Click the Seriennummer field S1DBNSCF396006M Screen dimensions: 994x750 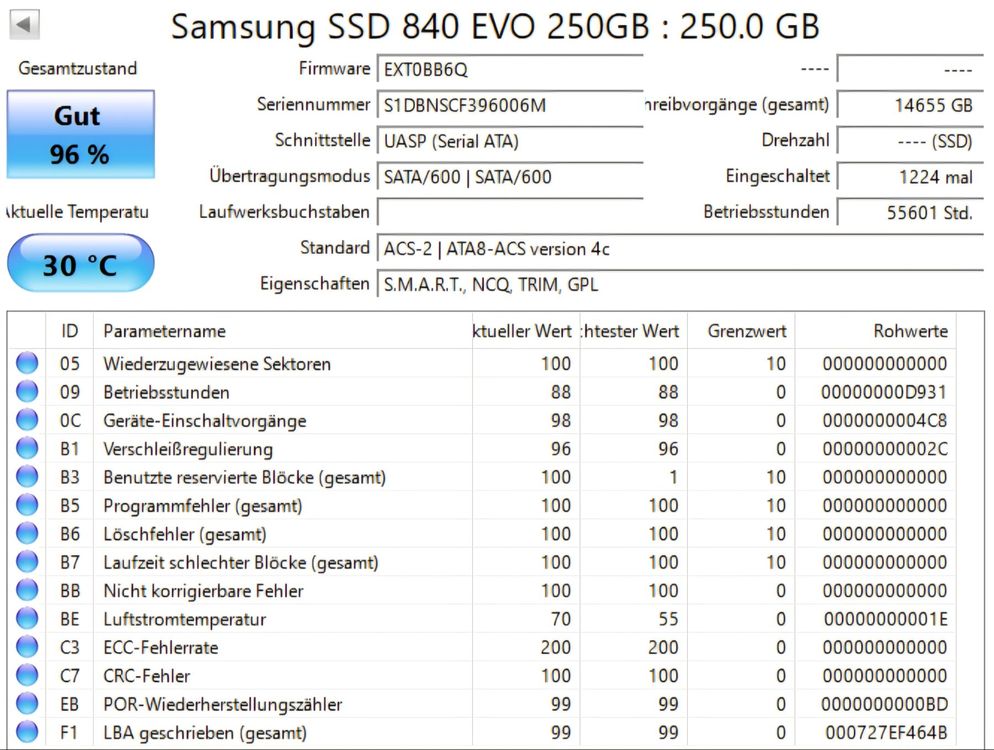coord(510,105)
